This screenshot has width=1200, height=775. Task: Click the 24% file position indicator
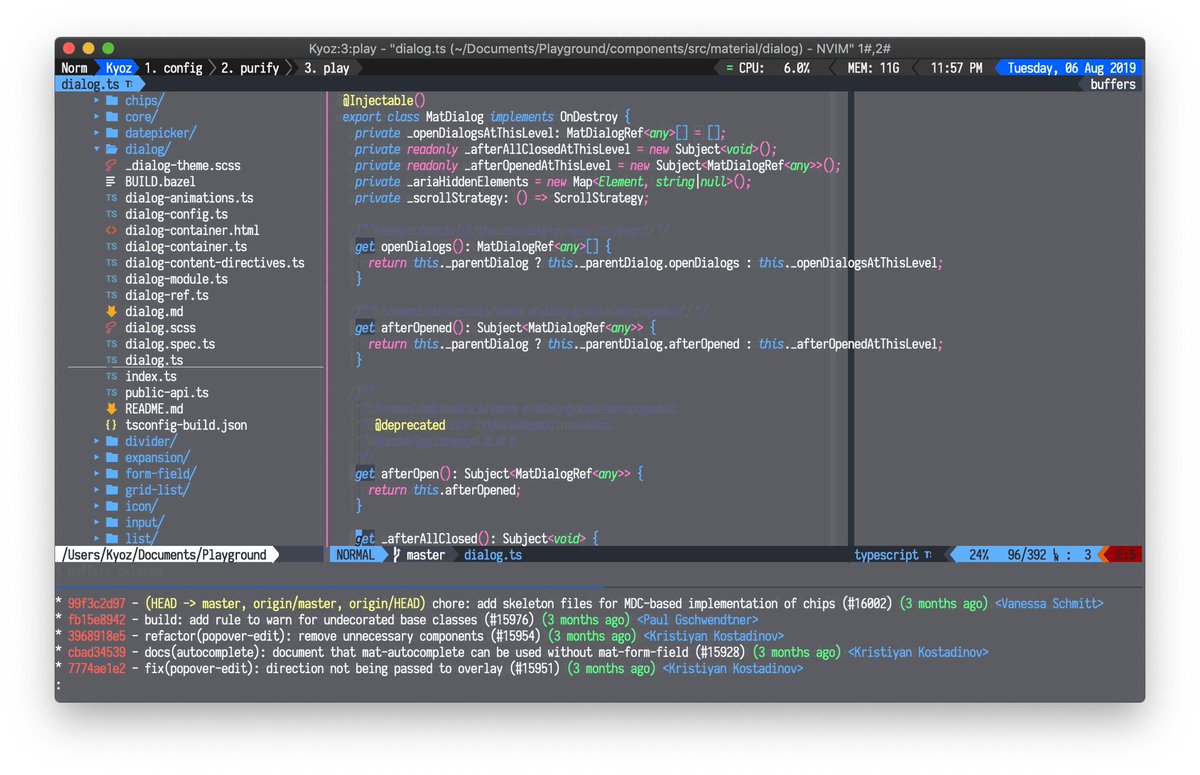[x=979, y=555]
